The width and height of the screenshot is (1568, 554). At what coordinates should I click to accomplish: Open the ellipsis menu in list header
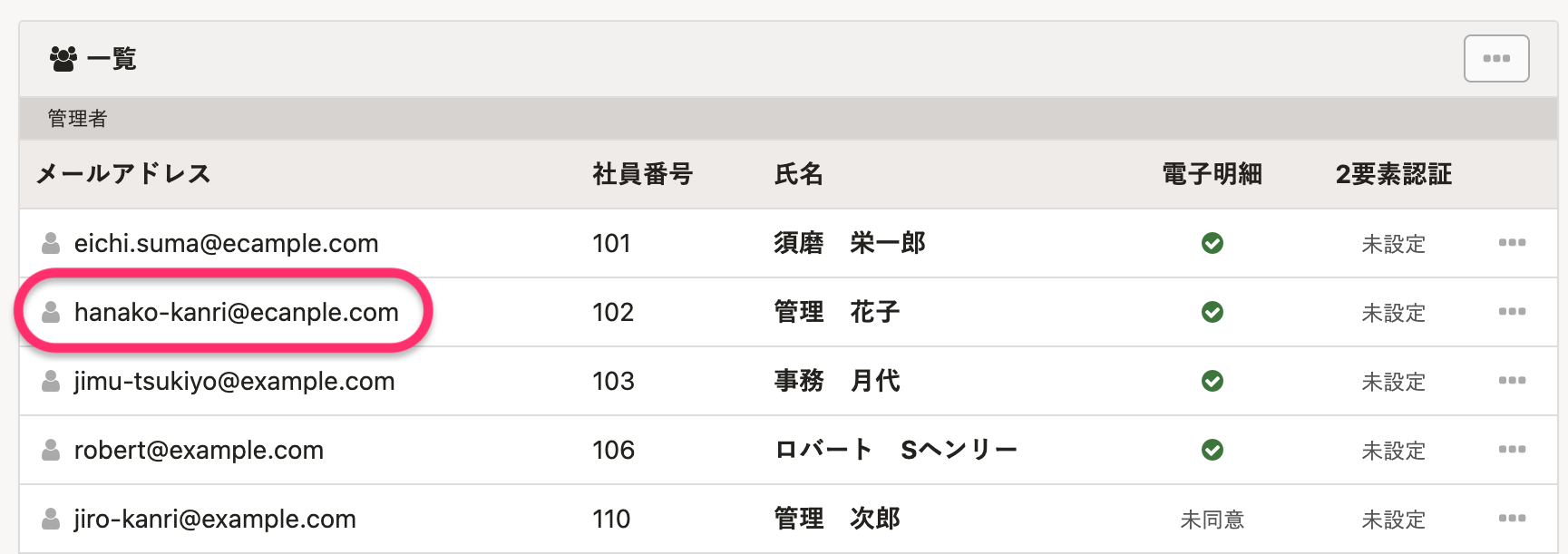pos(1496,59)
